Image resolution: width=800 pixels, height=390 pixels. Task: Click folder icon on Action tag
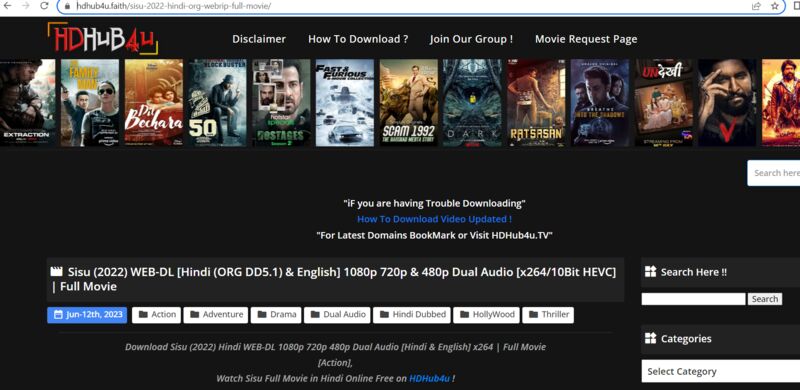tap(143, 314)
